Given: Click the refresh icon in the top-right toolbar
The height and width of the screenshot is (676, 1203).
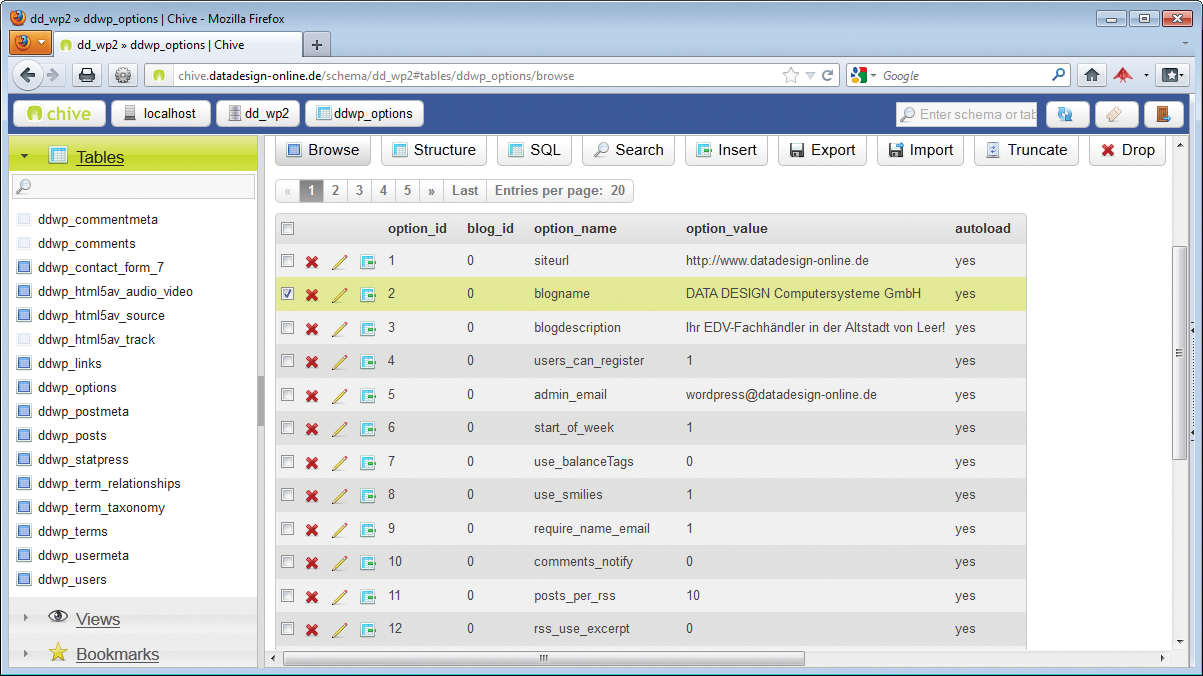Looking at the screenshot, I should [x=1066, y=114].
